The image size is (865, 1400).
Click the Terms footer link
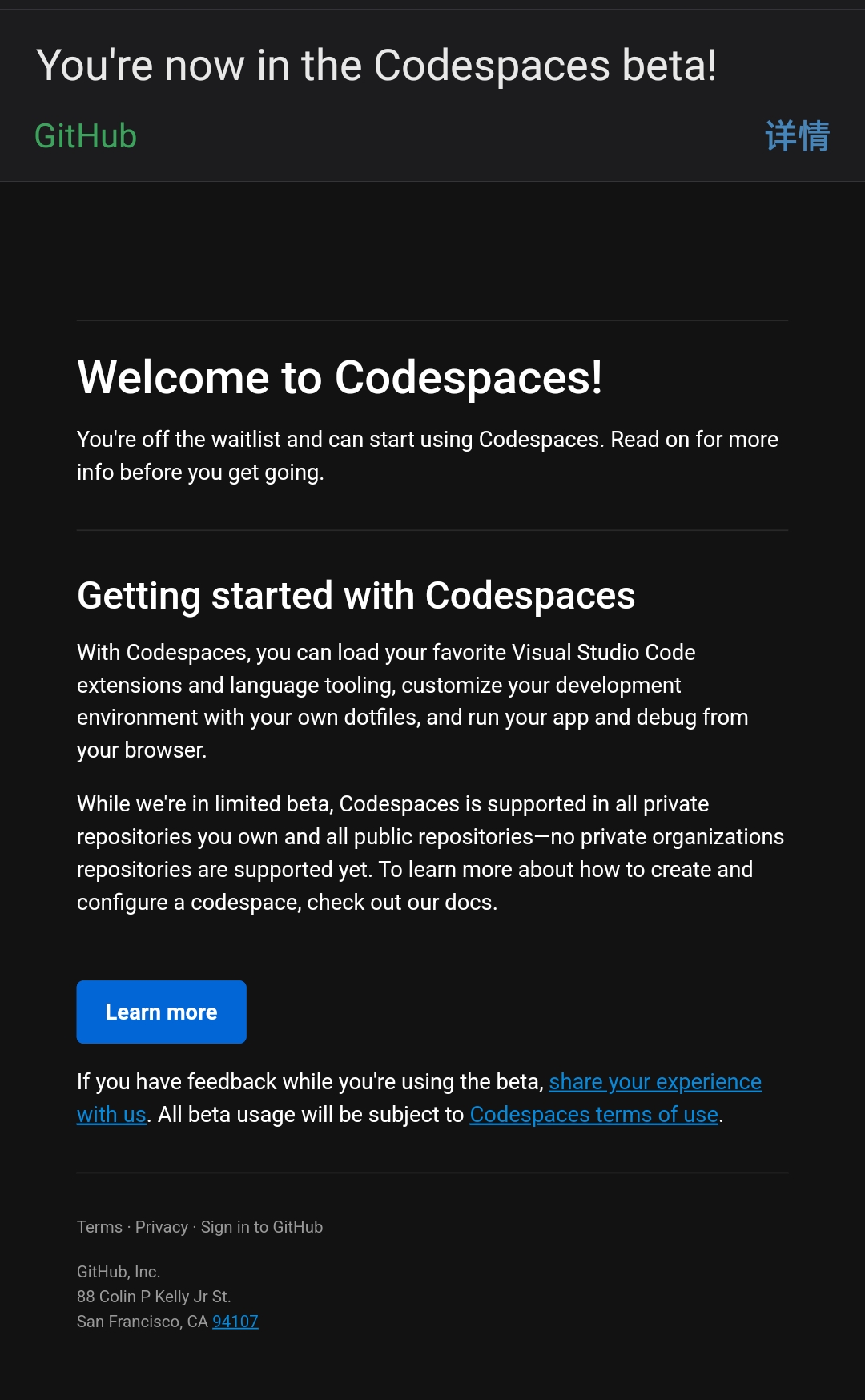(x=99, y=1227)
